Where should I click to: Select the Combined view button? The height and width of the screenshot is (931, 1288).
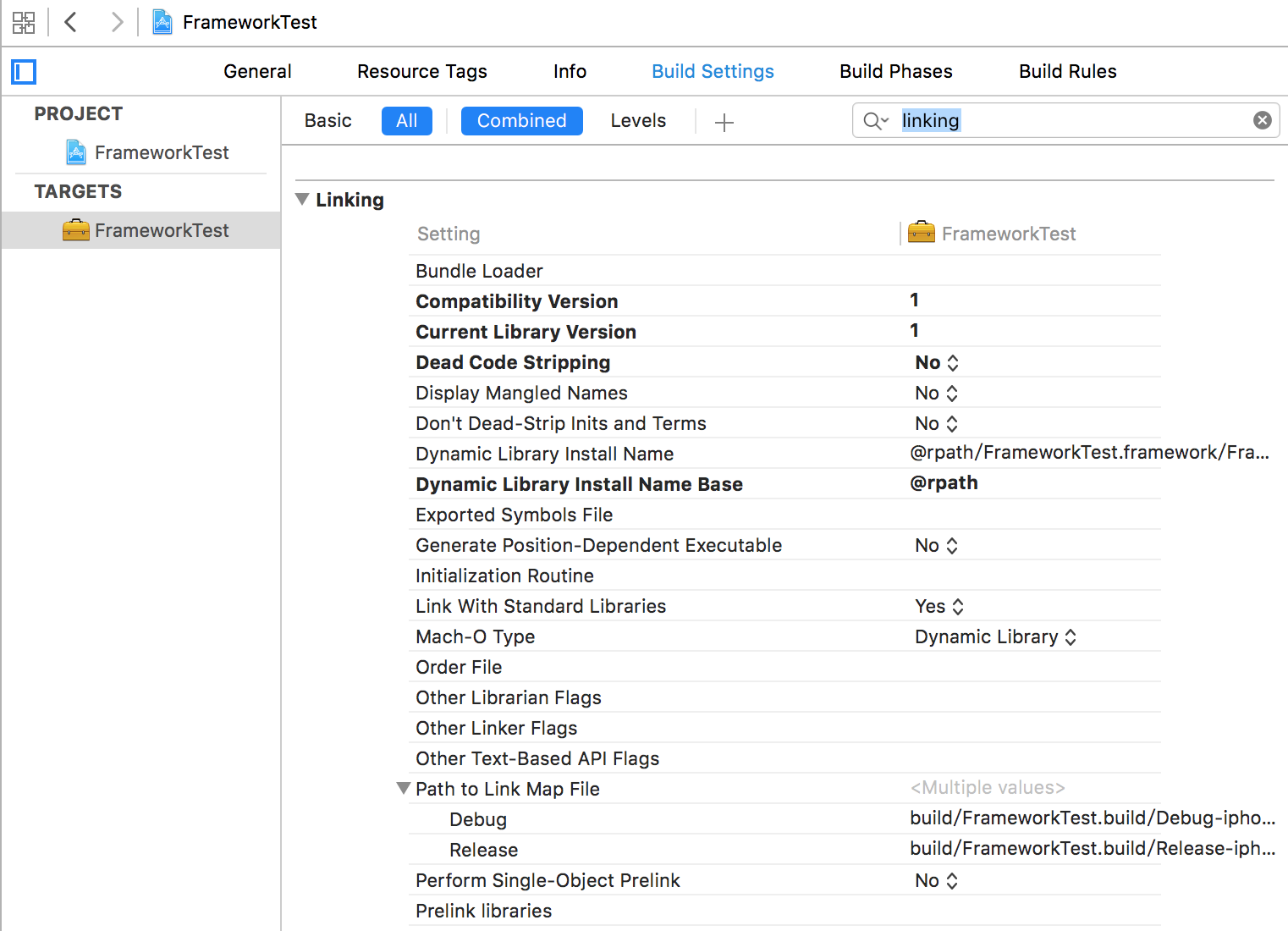(x=521, y=121)
